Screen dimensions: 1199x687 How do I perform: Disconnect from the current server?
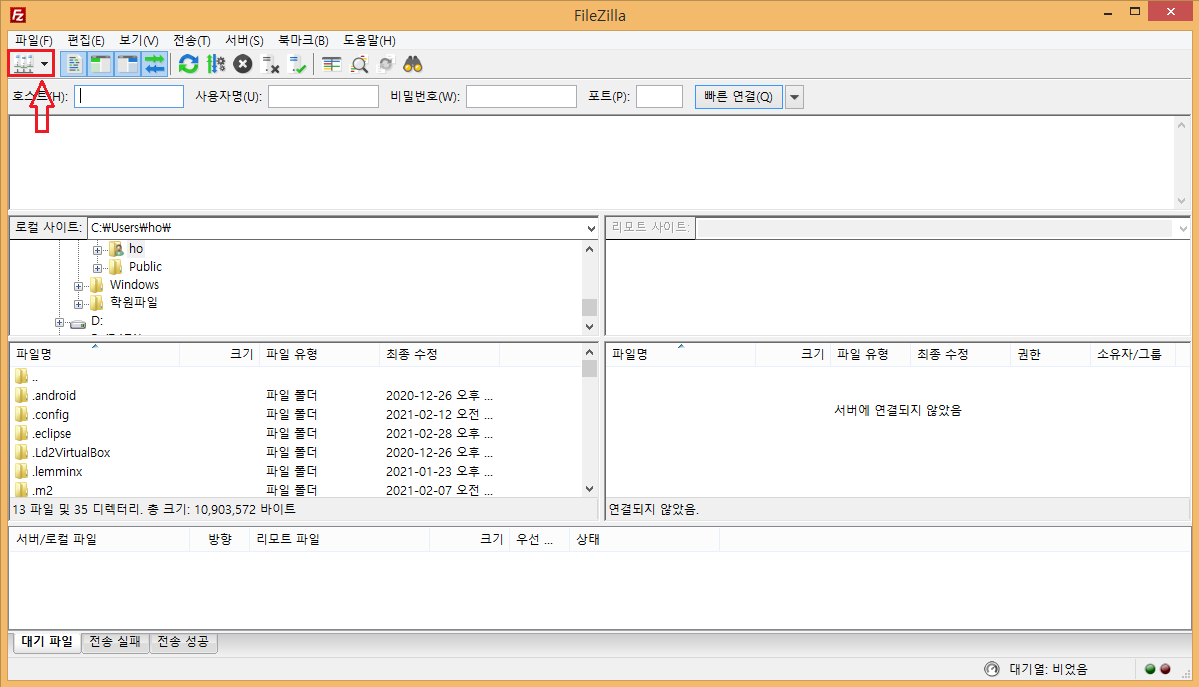(x=270, y=64)
